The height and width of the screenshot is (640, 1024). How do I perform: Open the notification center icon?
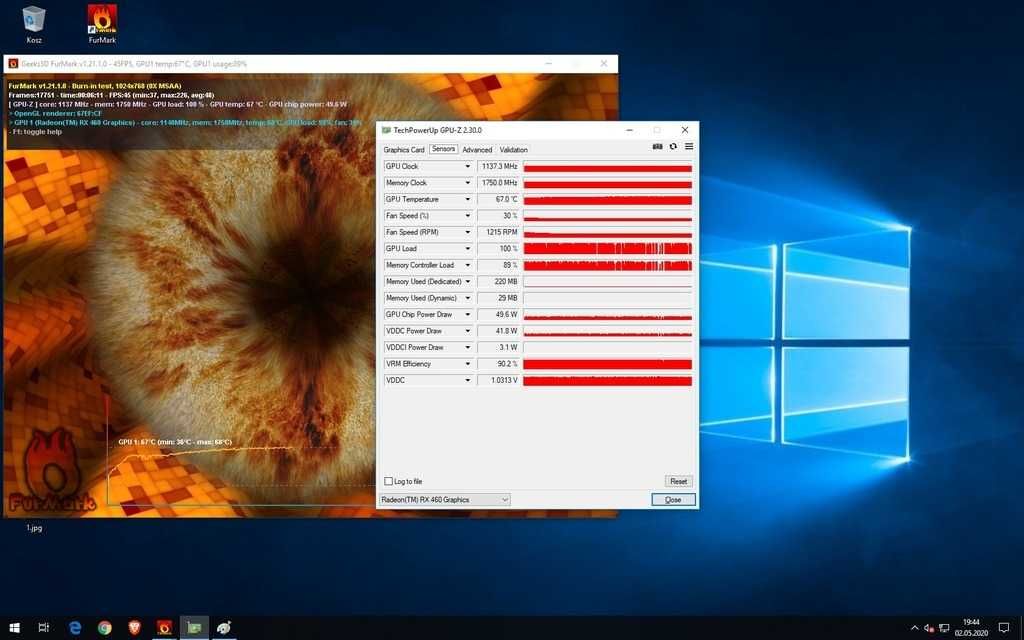coord(1004,628)
